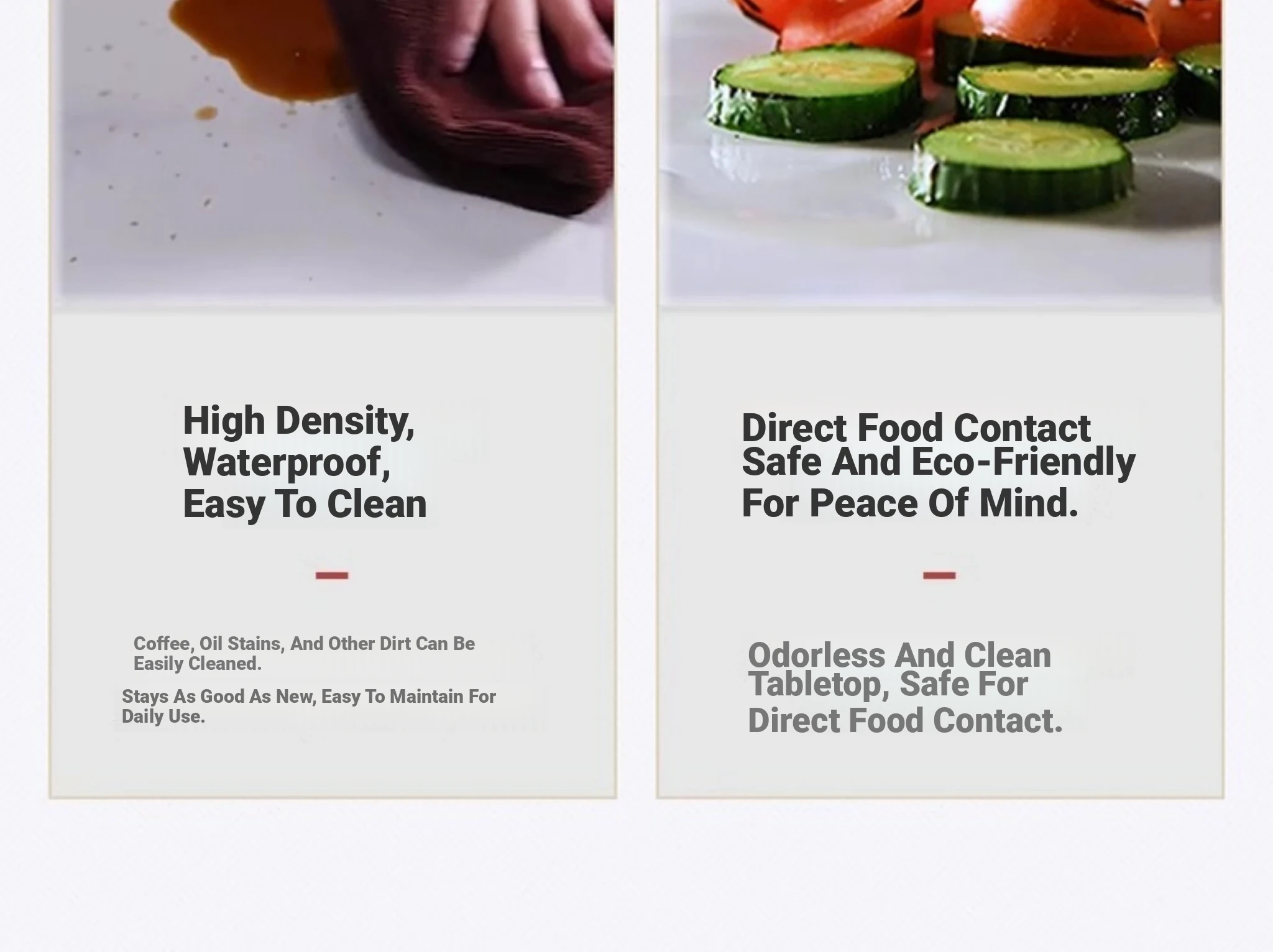
Task: Click the 'Direct Food Contact.' gray text line
Action: point(905,721)
